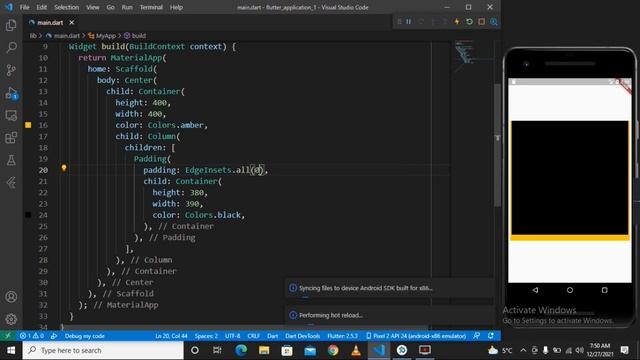
Task: Tap the Recents button on the emulator
Action: 604,290
